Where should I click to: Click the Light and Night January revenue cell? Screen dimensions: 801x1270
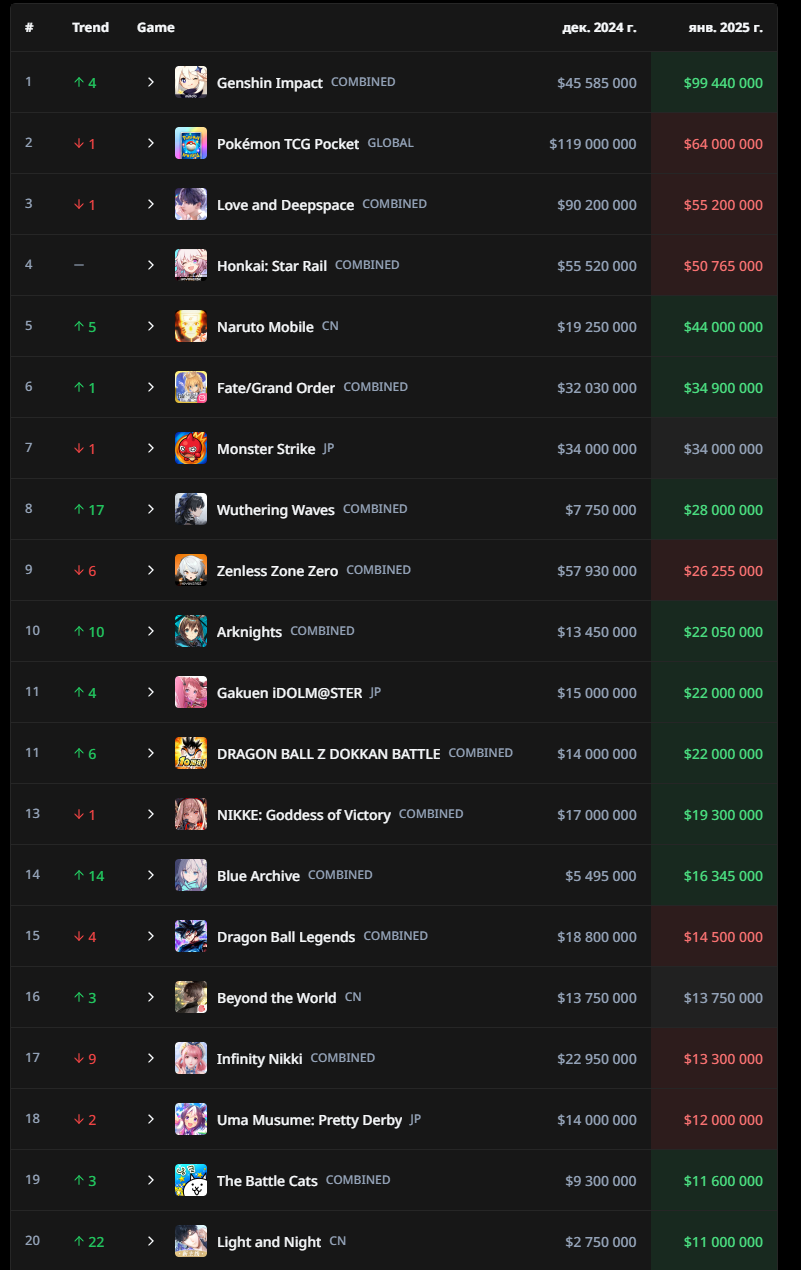714,1241
